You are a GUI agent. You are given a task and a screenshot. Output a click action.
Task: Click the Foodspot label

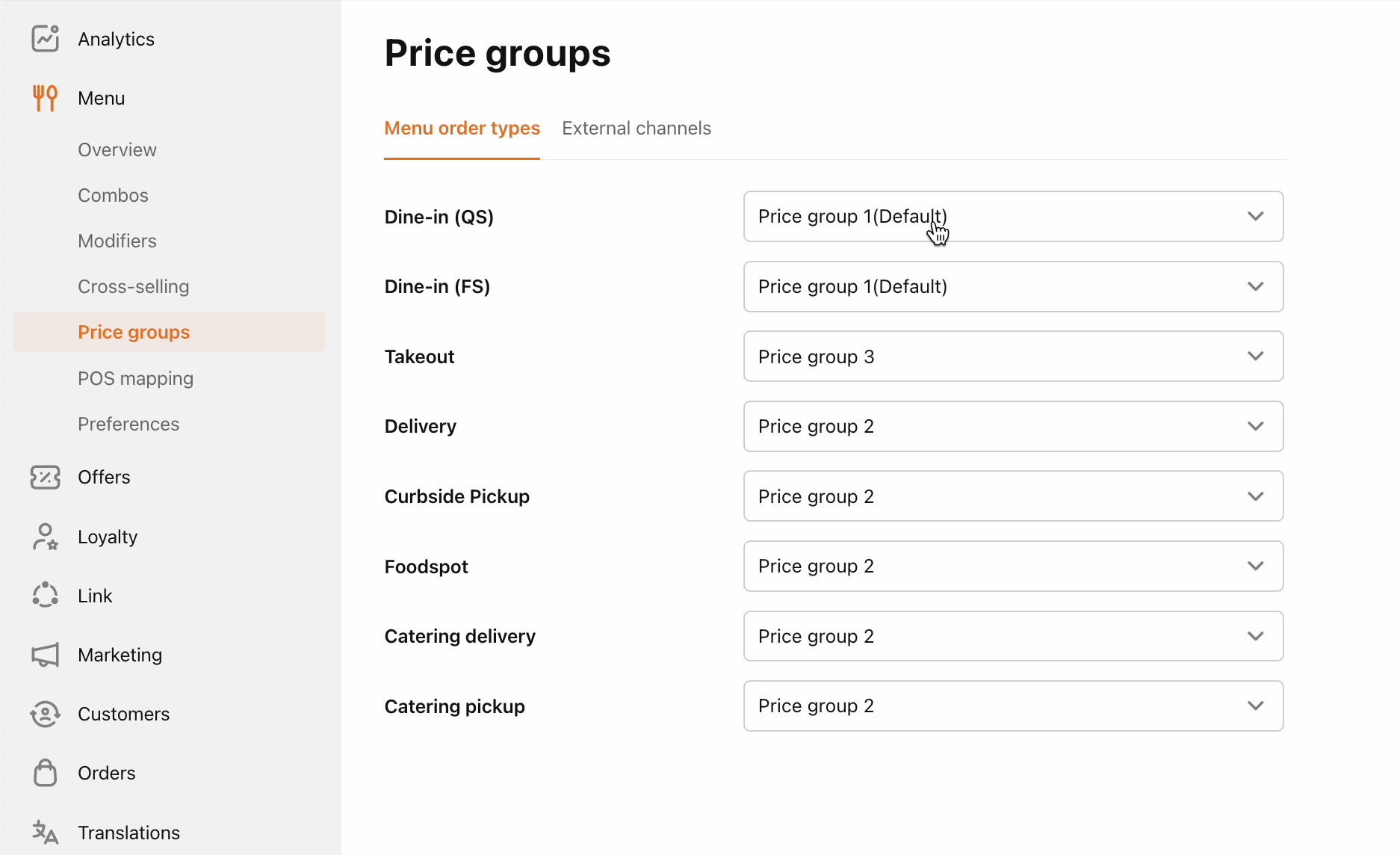pos(426,567)
